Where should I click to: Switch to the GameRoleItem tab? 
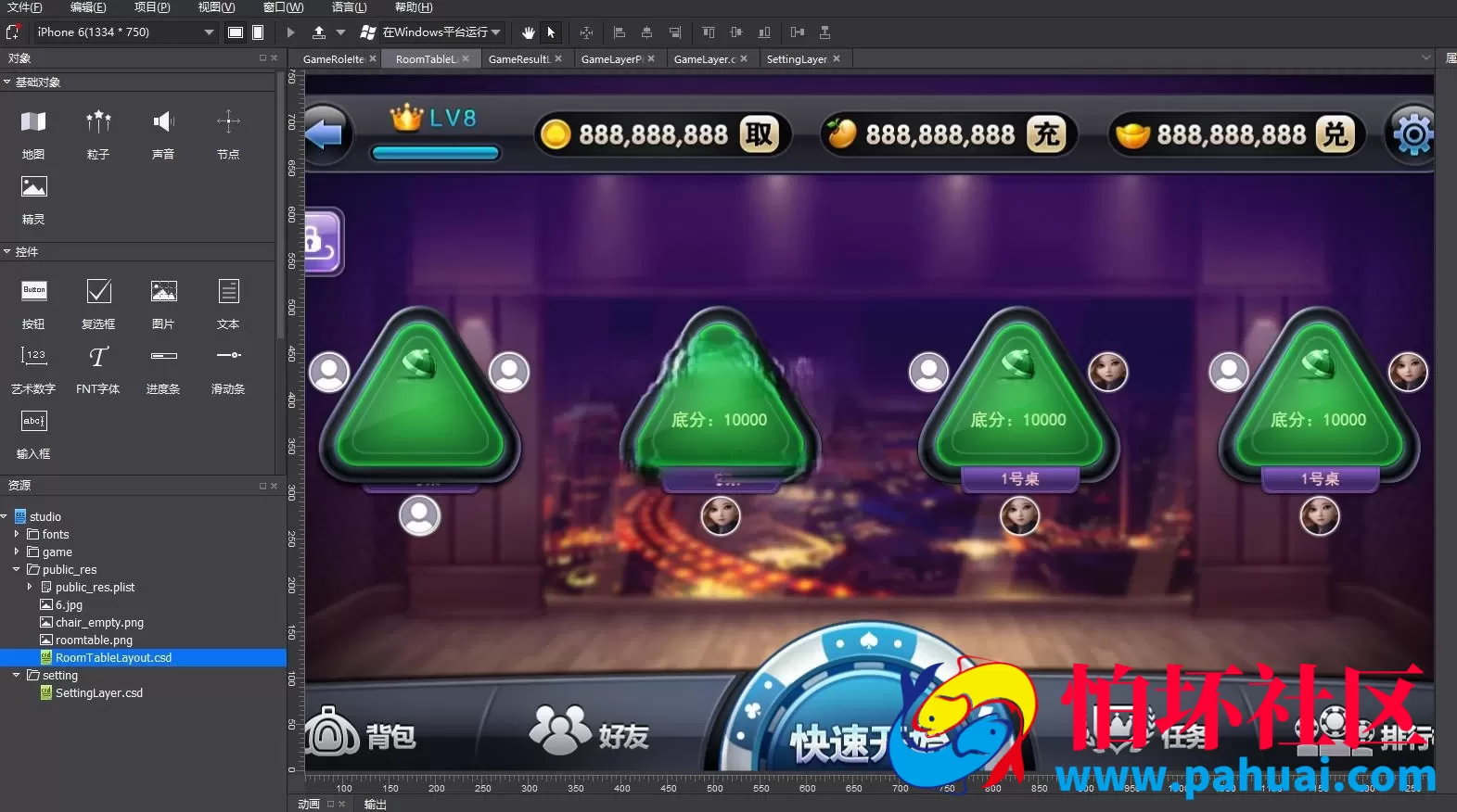click(x=334, y=59)
